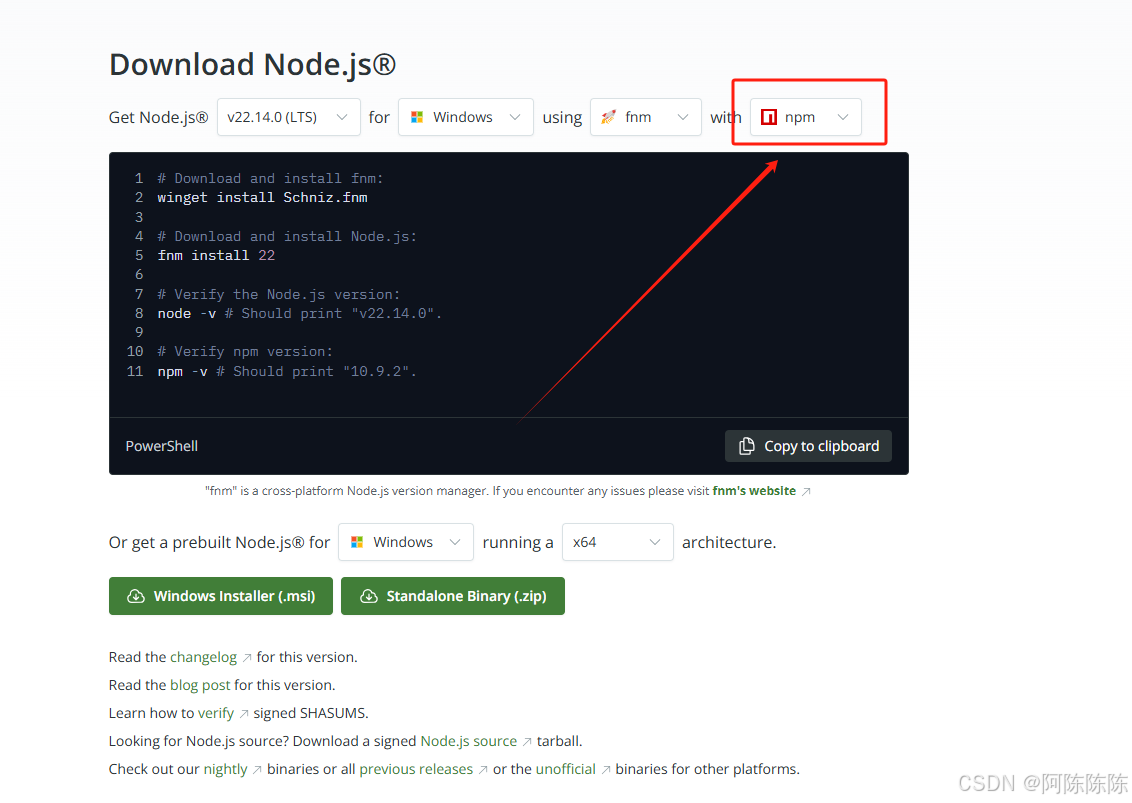Image resolution: width=1132 pixels, height=803 pixels.
Task: Click the '# Download and install fnm:' comment
Action: (x=271, y=178)
